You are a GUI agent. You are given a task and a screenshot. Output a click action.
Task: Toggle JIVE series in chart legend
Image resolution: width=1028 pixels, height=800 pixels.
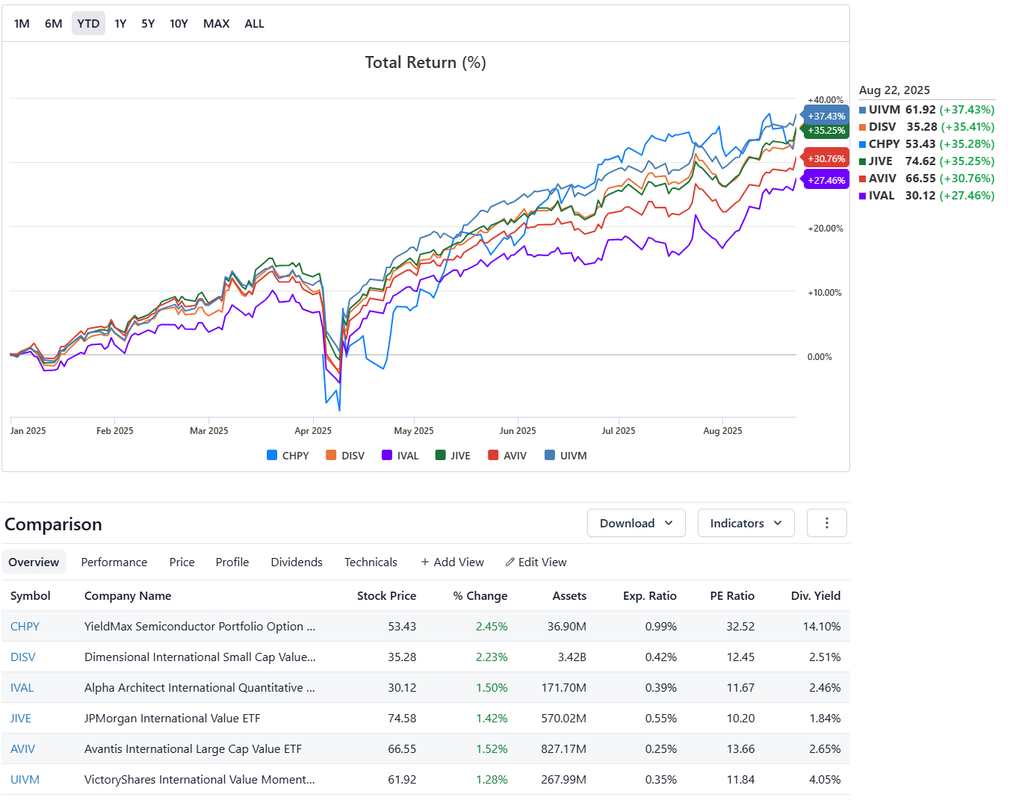click(453, 455)
